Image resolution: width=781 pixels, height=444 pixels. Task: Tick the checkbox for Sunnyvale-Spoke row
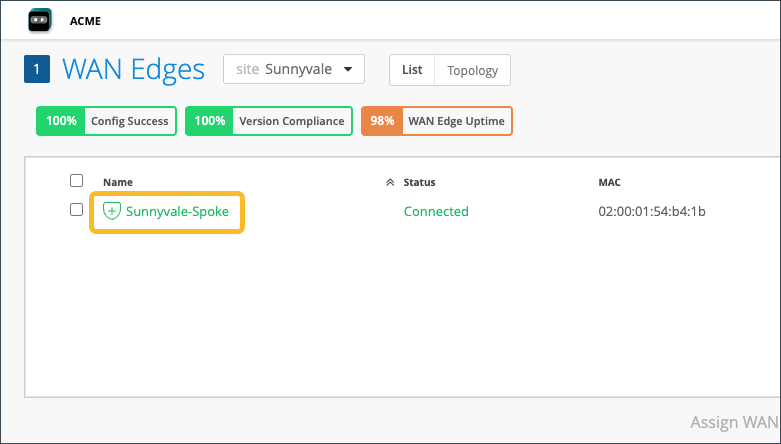point(76,210)
